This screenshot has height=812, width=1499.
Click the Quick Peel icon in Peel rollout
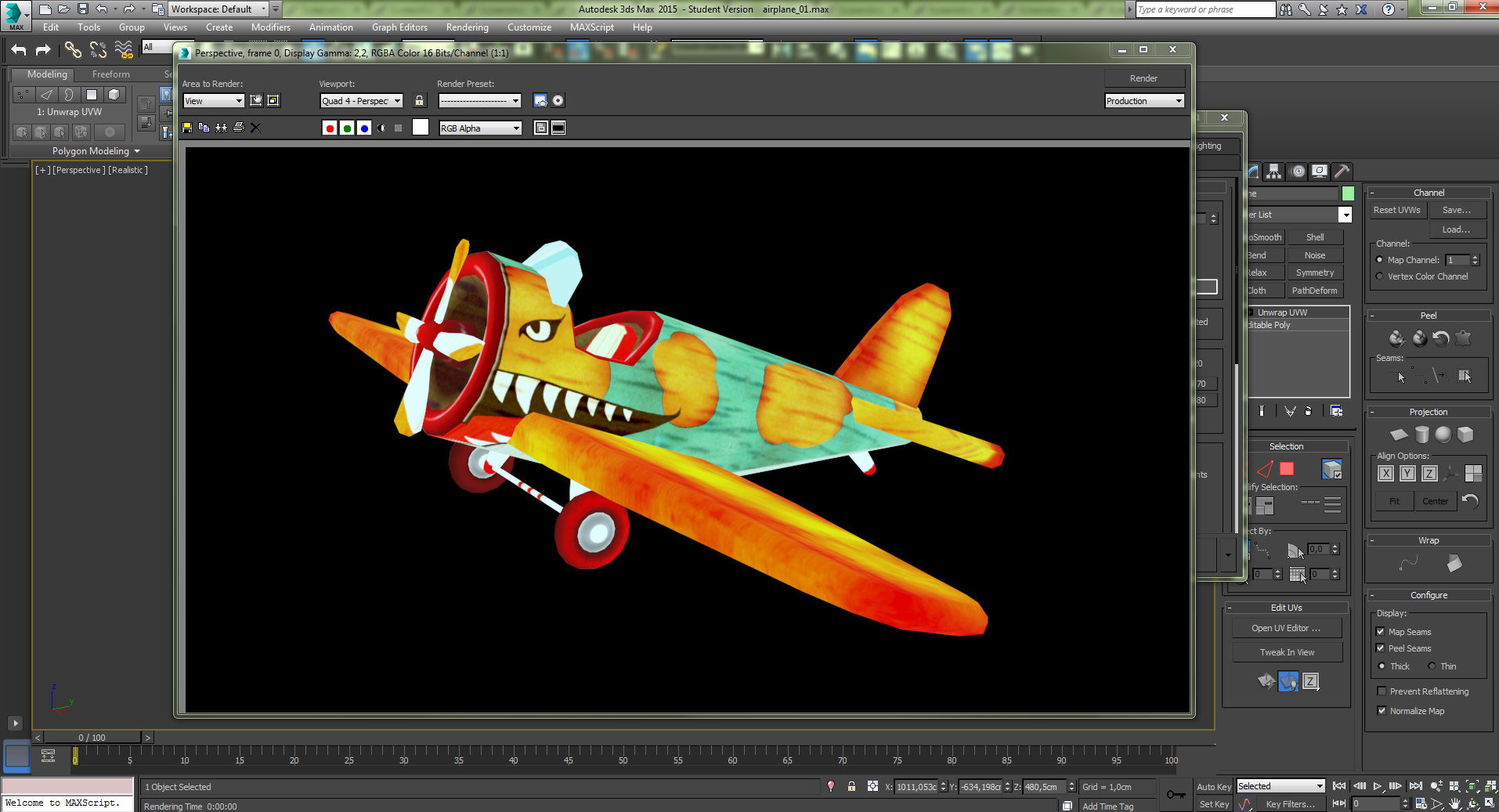click(1396, 338)
